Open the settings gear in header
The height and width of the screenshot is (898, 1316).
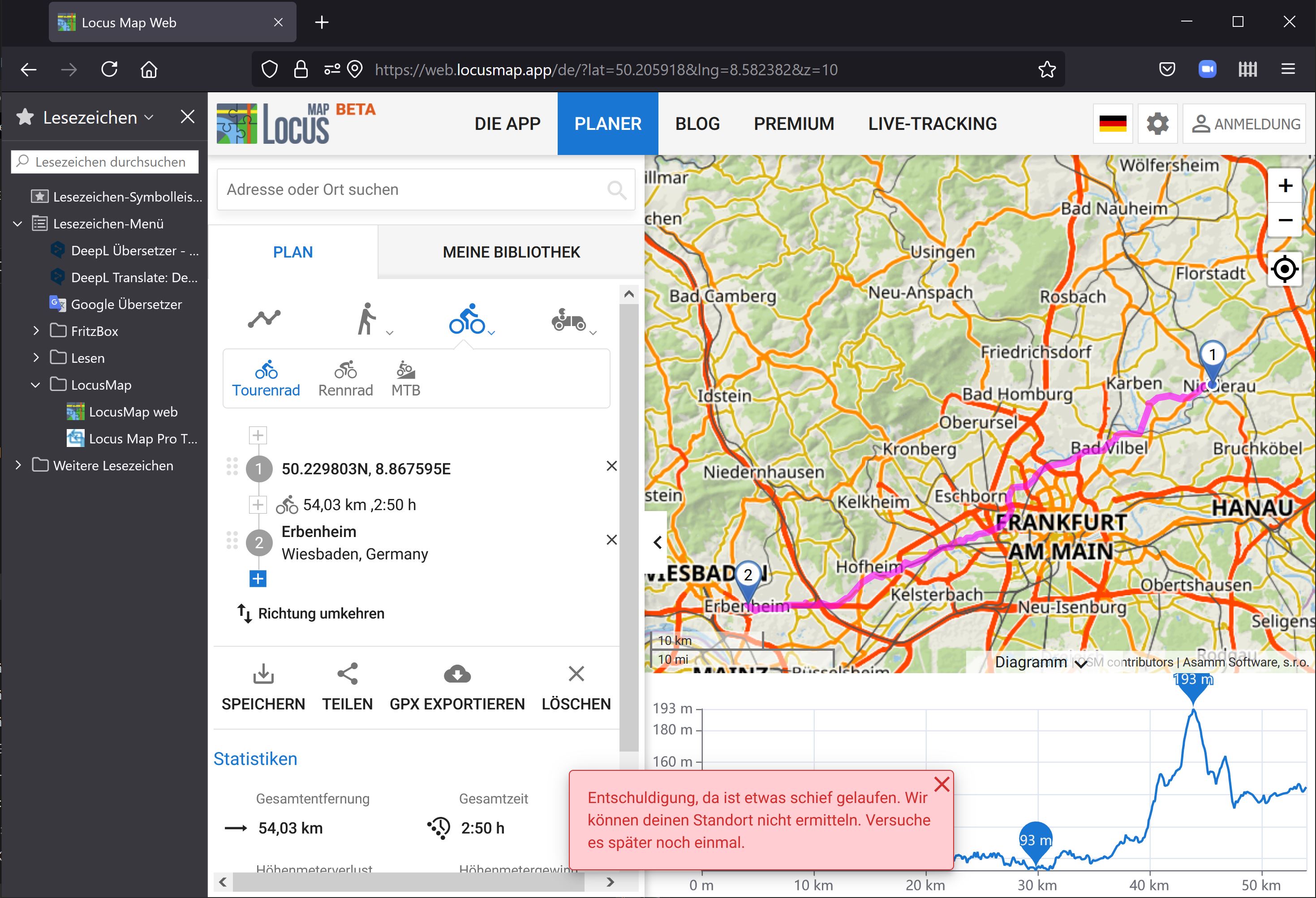[1157, 124]
